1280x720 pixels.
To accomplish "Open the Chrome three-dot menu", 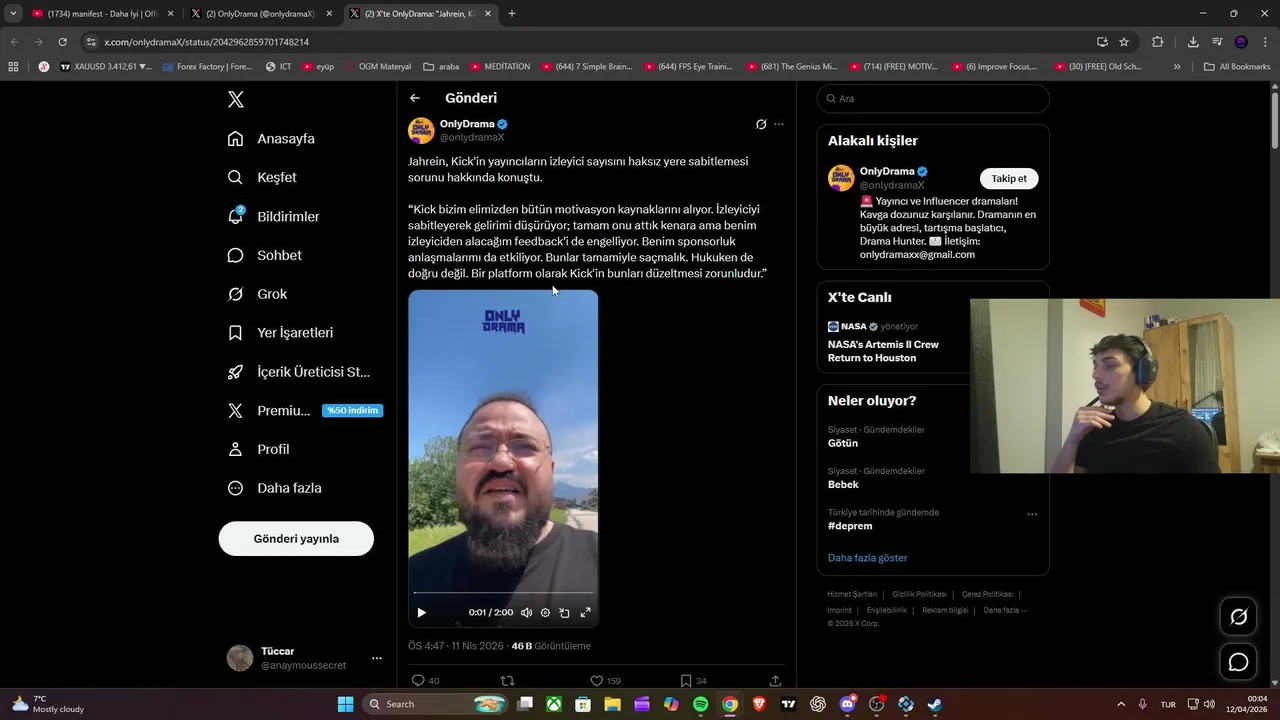I will tap(1265, 42).
